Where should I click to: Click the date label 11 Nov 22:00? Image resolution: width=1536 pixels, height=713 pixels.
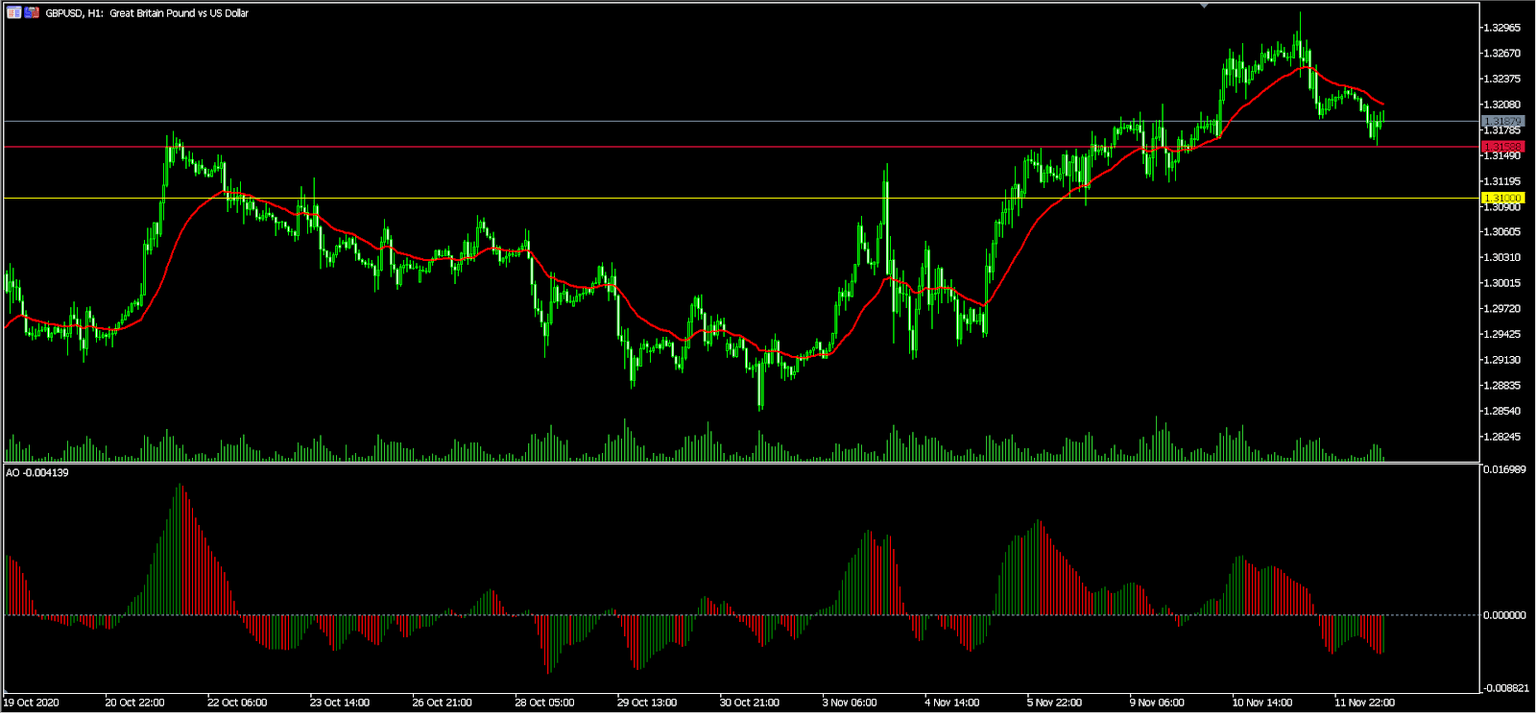(x=1363, y=702)
